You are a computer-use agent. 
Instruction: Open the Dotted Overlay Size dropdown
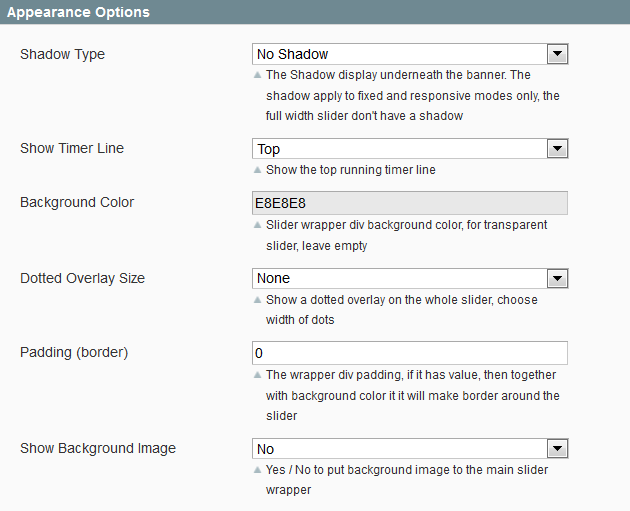tap(409, 278)
